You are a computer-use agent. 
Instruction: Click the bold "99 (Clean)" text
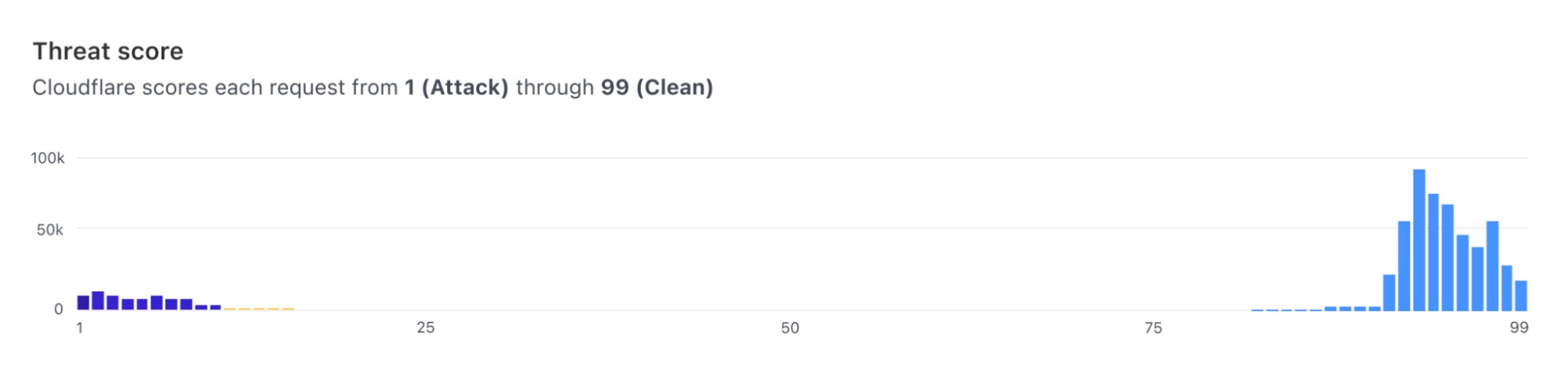tap(657, 87)
